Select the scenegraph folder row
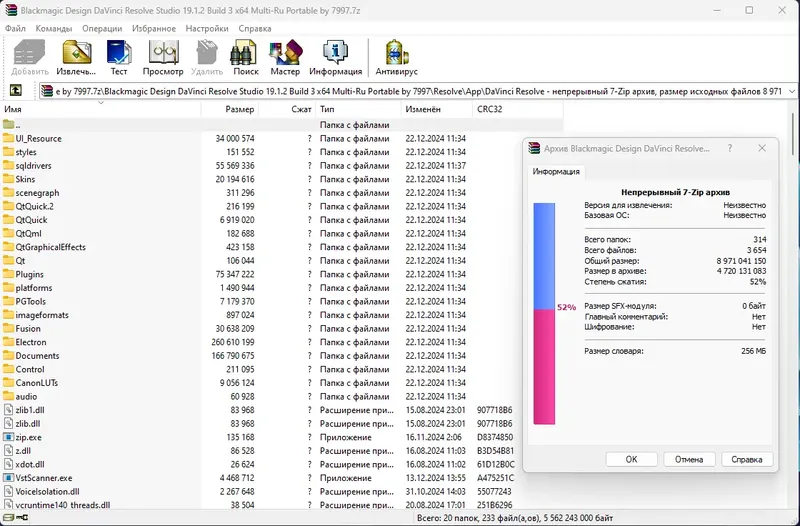 point(282,193)
